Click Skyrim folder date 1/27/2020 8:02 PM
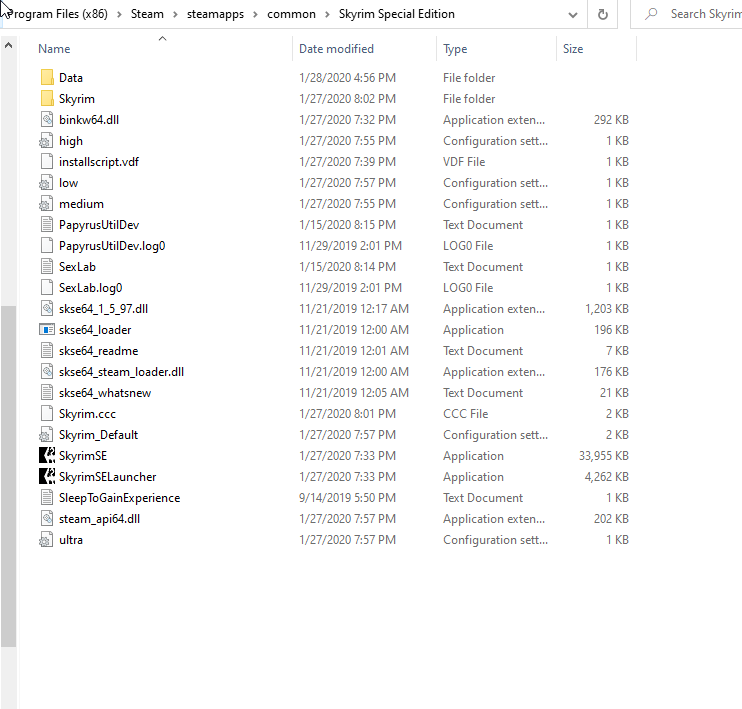 [x=347, y=98]
